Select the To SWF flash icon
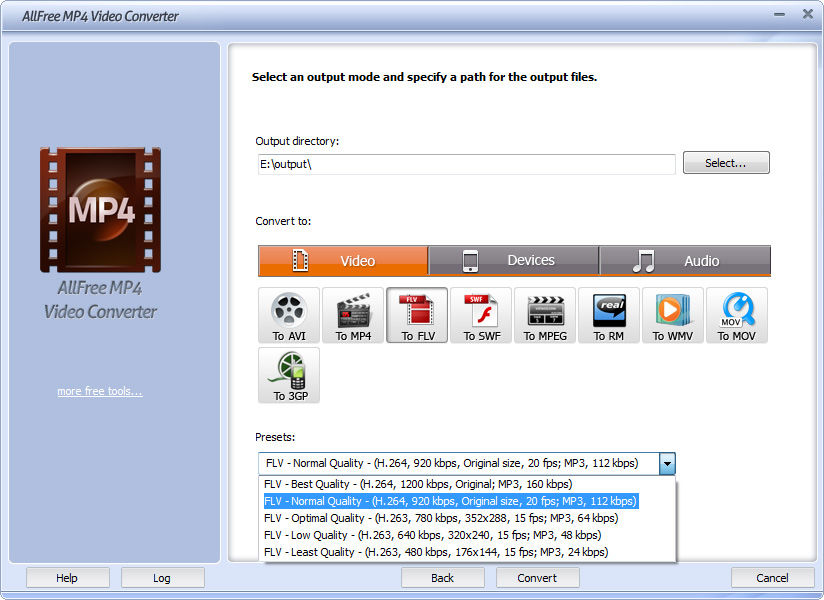The width and height of the screenshot is (824, 600). click(x=481, y=315)
